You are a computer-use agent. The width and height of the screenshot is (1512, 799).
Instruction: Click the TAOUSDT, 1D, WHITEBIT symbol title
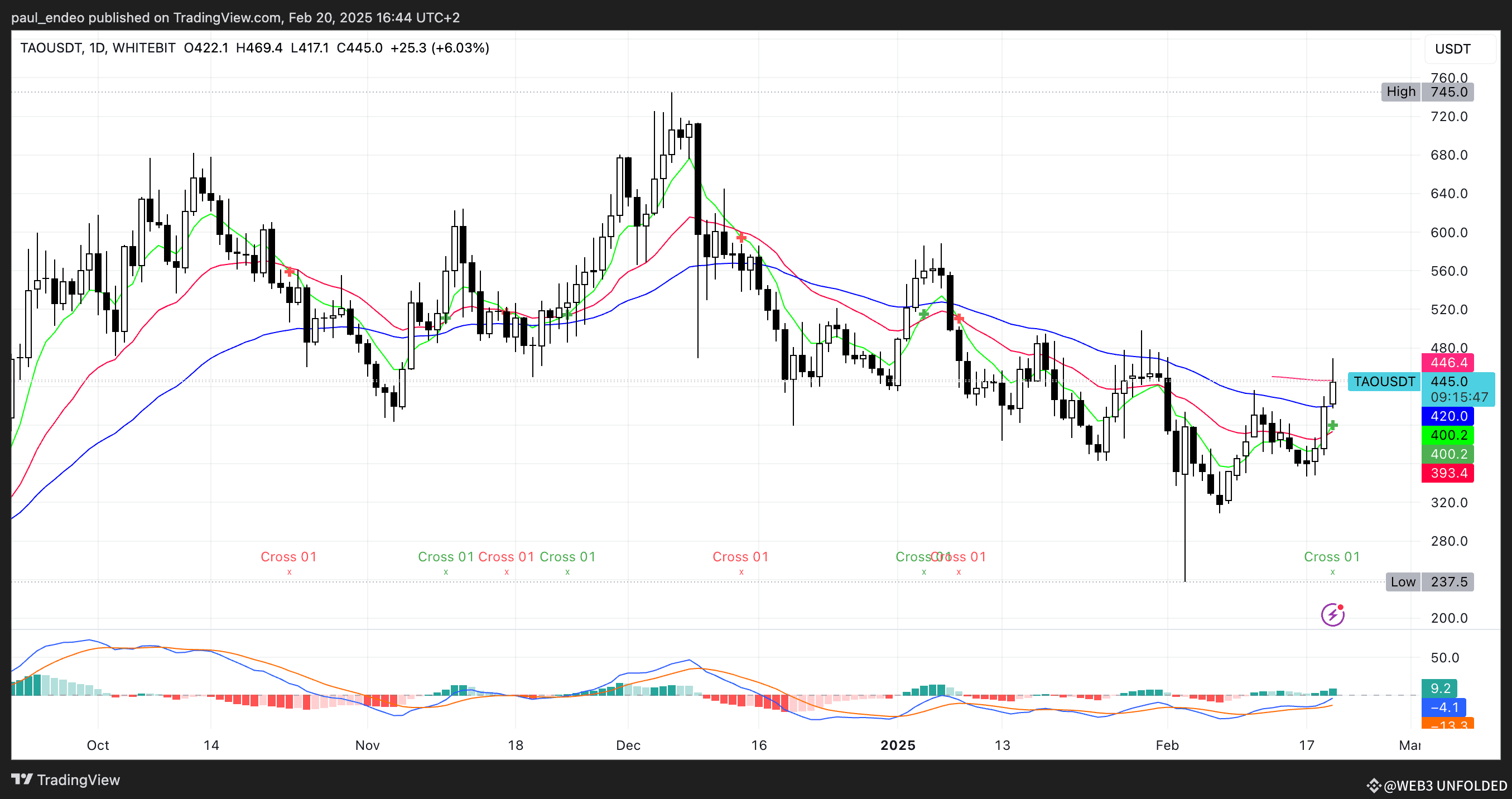coord(98,47)
